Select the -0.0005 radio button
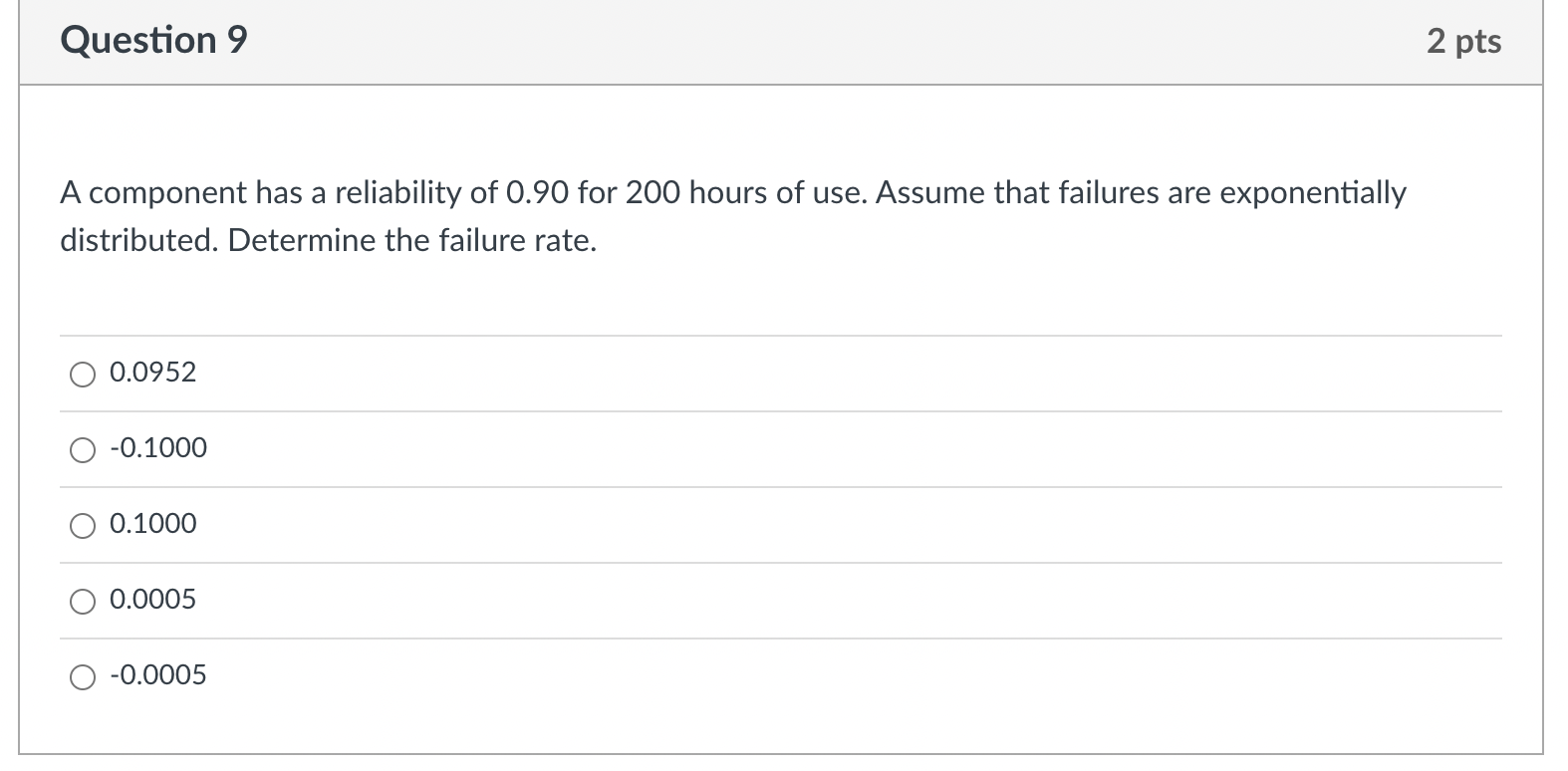This screenshot has height=771, width=1568. click(x=84, y=676)
